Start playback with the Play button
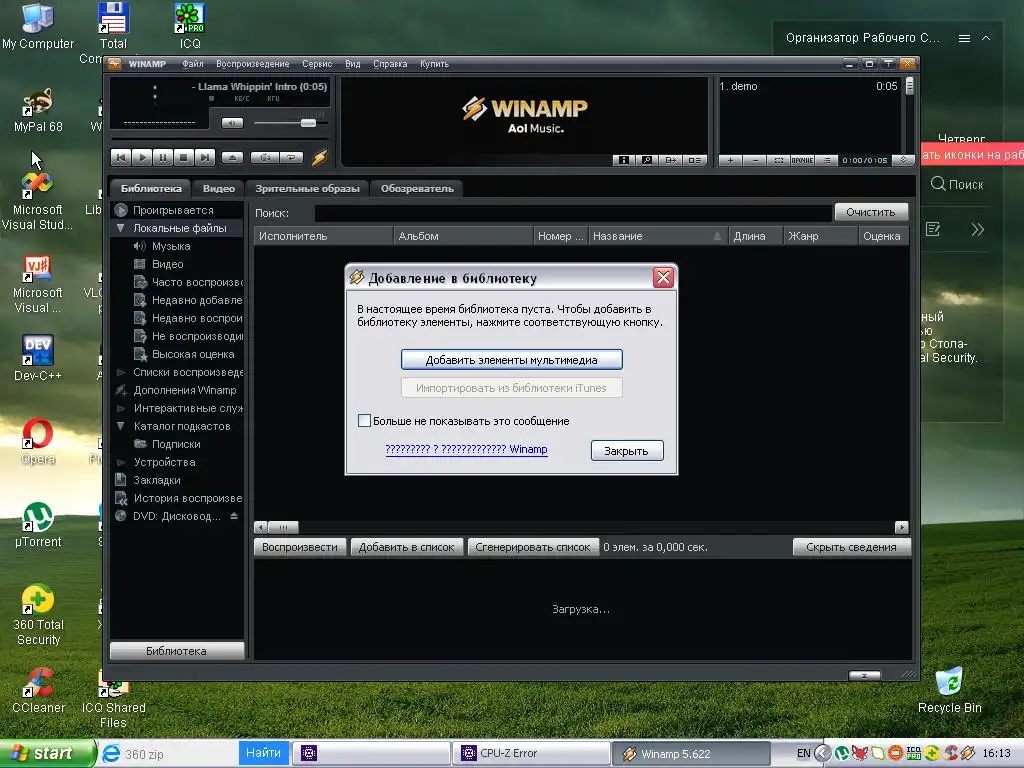 142,157
